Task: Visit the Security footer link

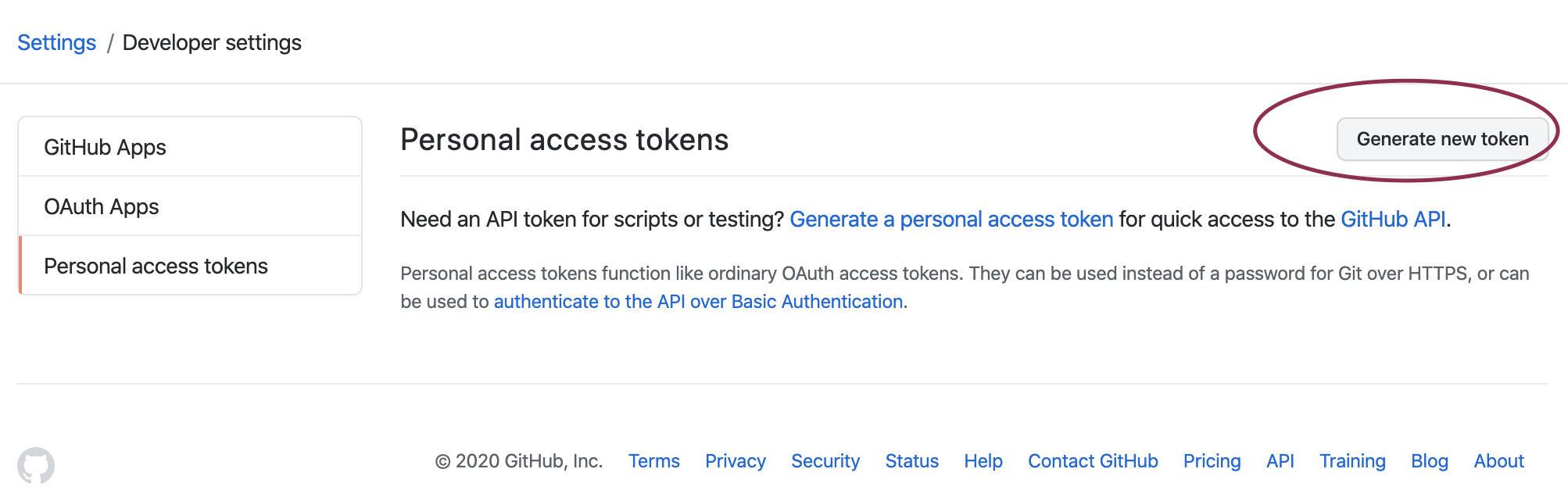Action: click(825, 461)
